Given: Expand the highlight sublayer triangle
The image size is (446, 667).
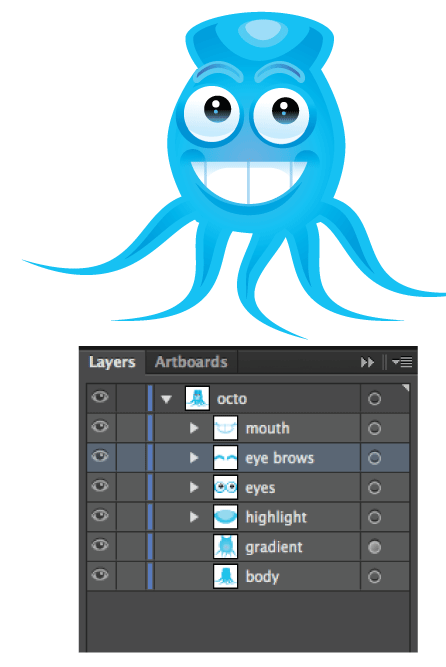Looking at the screenshot, I should tap(194, 517).
